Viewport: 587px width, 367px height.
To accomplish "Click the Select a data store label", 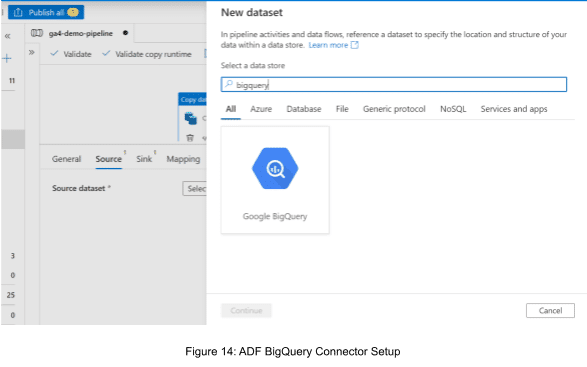I will click(253, 66).
